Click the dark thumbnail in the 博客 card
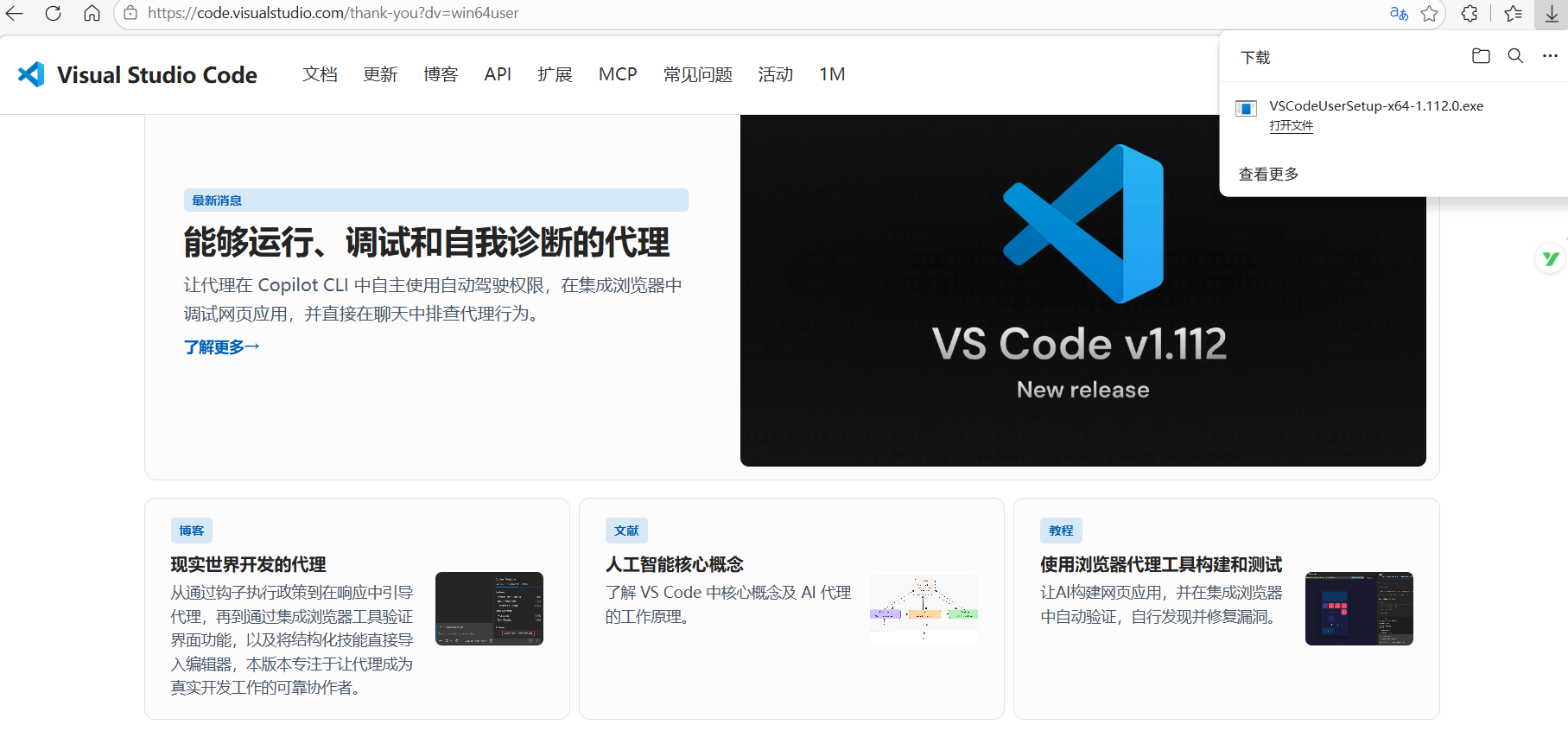The height and width of the screenshot is (750, 1568). click(489, 608)
